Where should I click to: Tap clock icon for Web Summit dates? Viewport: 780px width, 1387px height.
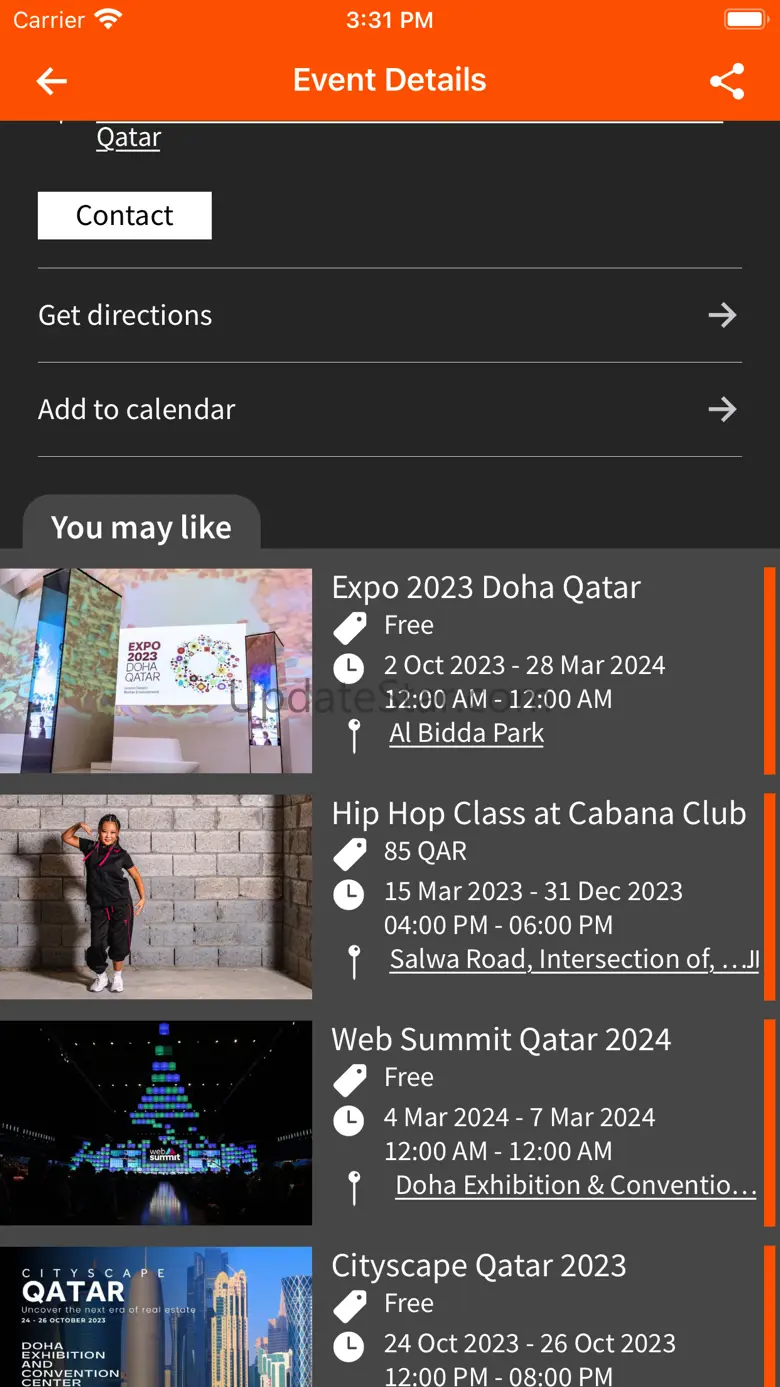pos(348,1119)
